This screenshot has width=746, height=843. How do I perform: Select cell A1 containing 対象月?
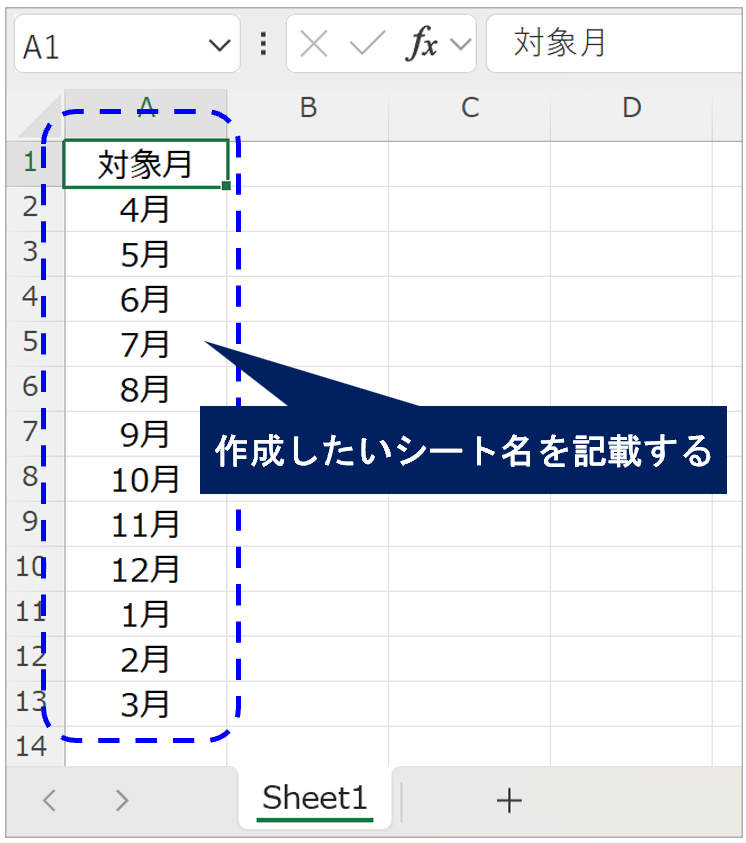coord(146,164)
